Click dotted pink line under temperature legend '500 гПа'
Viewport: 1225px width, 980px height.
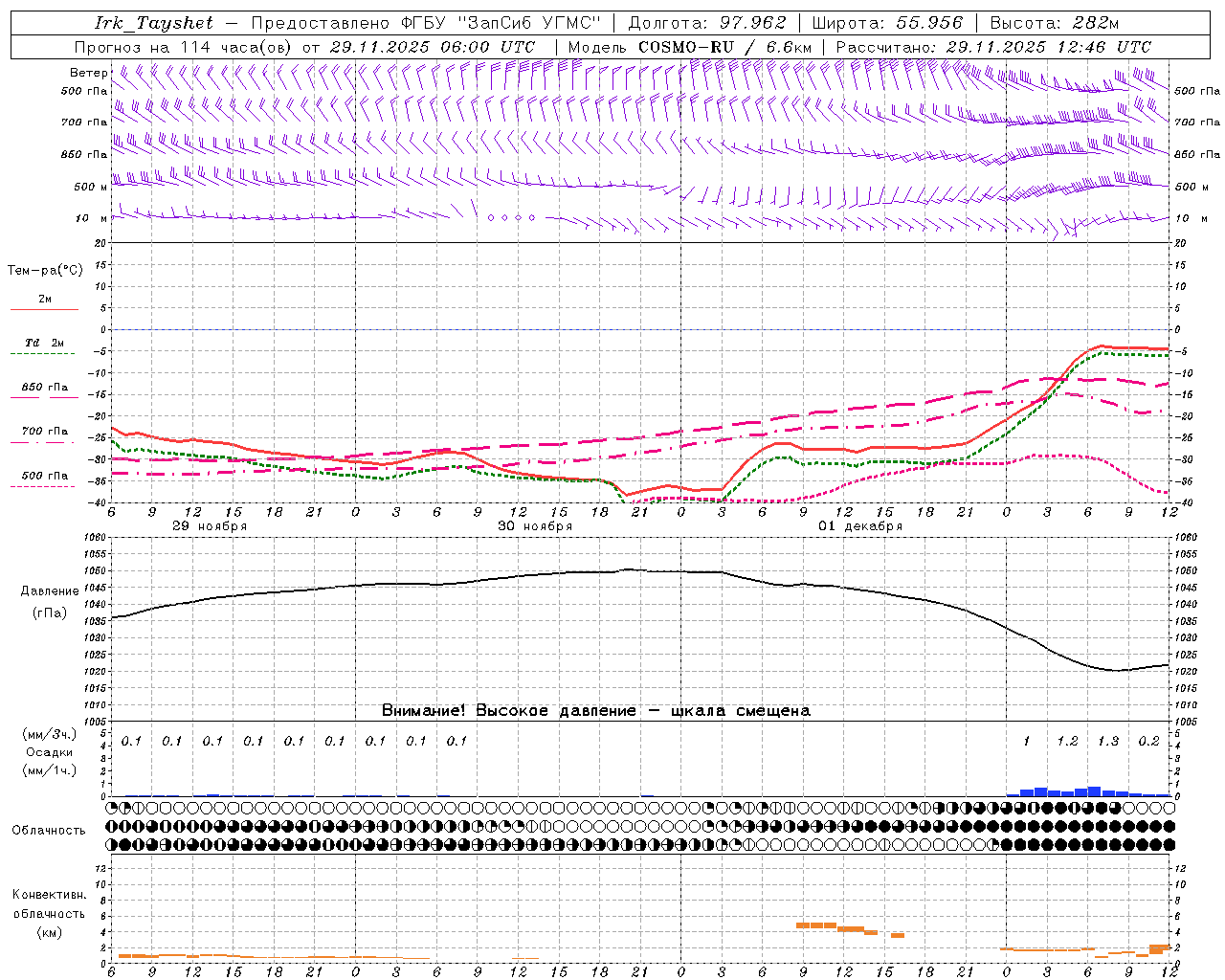pyautogui.click(x=43, y=486)
